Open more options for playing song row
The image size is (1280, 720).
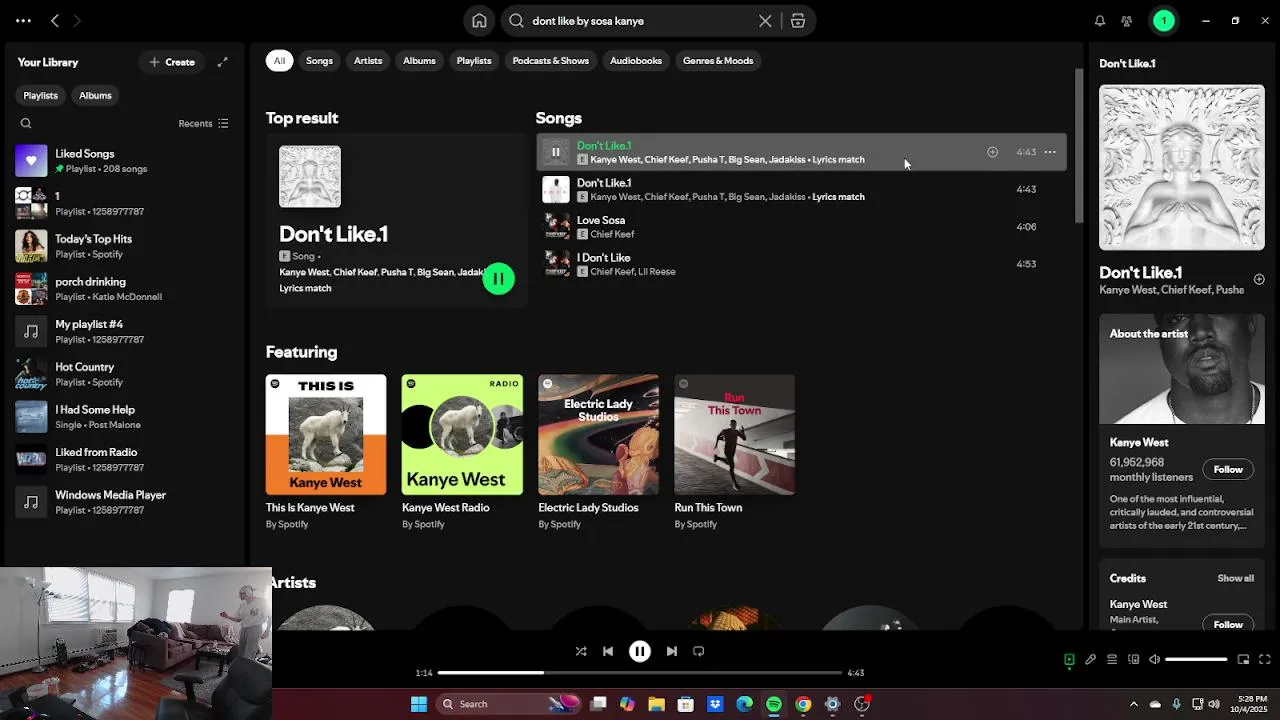(x=1050, y=152)
